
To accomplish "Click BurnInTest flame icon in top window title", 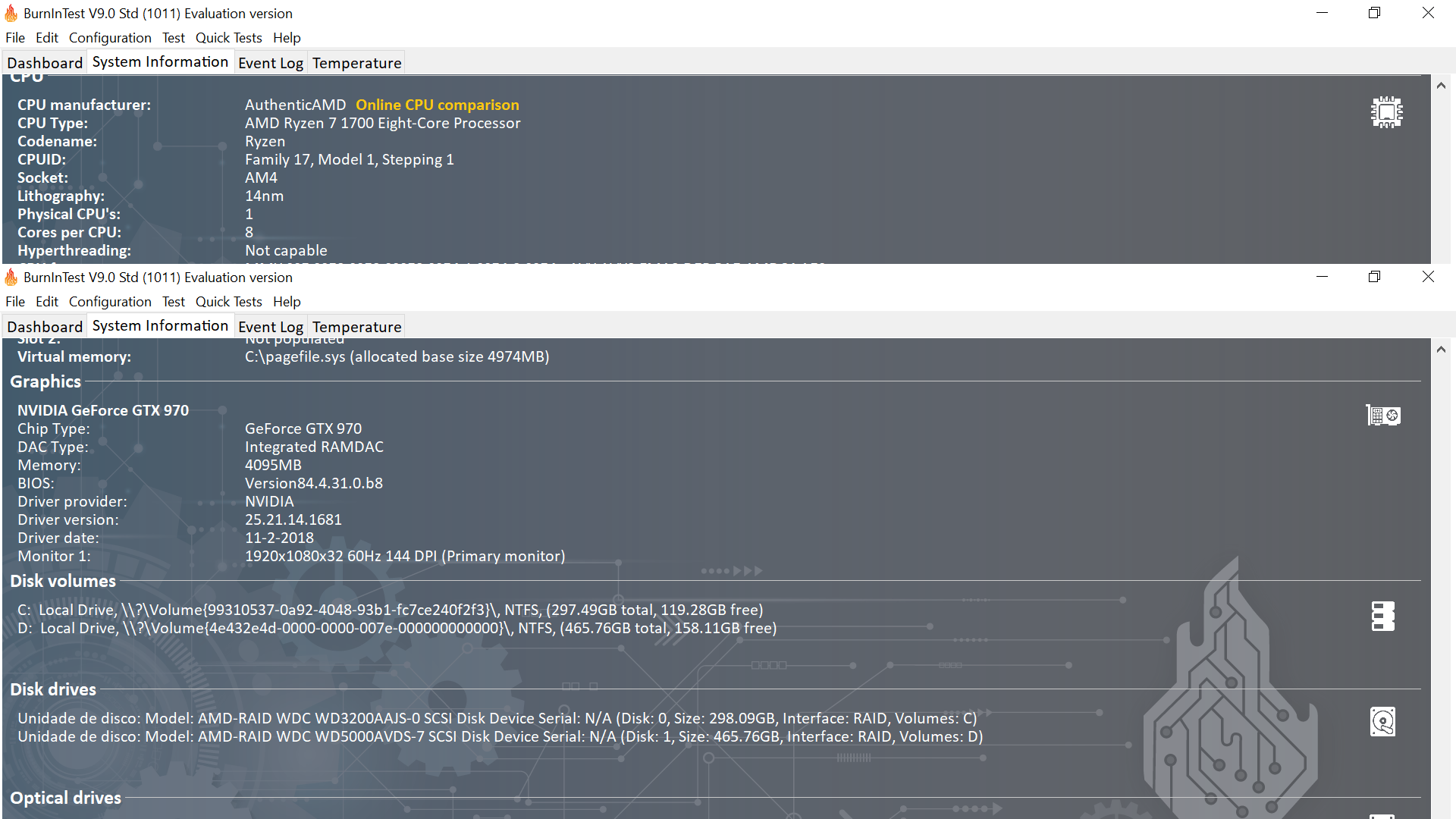I will [x=11, y=13].
